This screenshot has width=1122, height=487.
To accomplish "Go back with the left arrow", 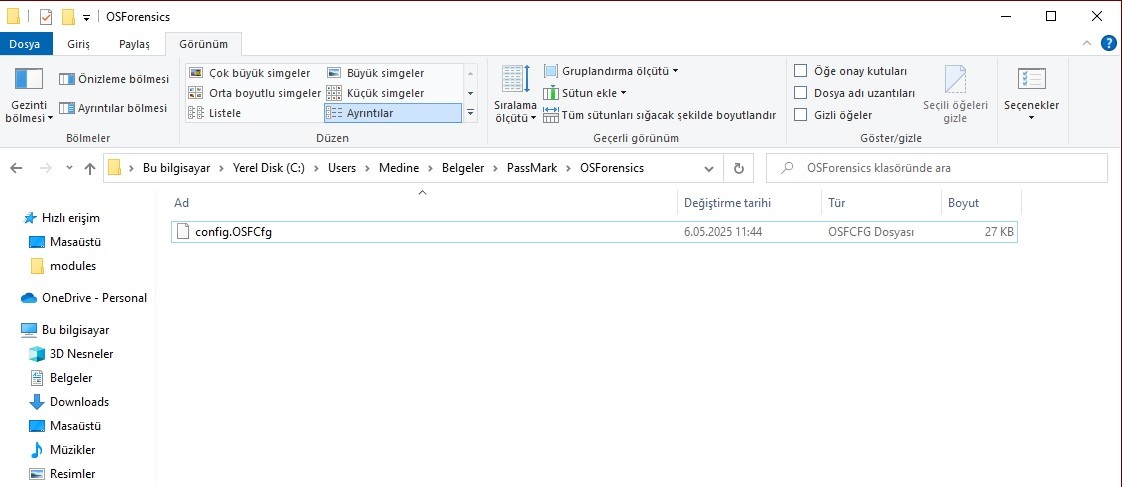I will coord(16,169).
